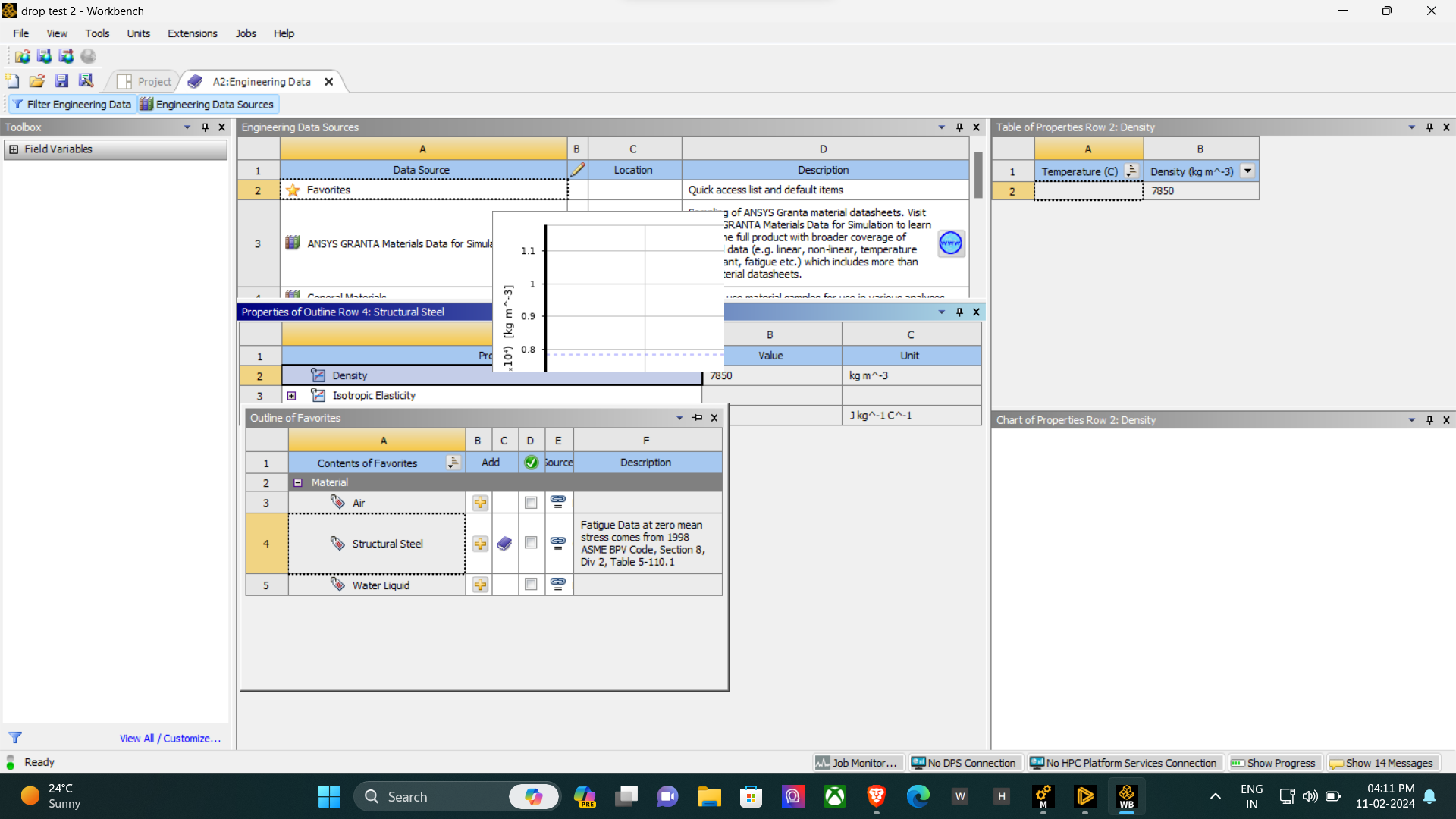Viewport: 1456px width, 819px height.
Task: Close the A2:Engineering Data tab
Action: pos(329,82)
